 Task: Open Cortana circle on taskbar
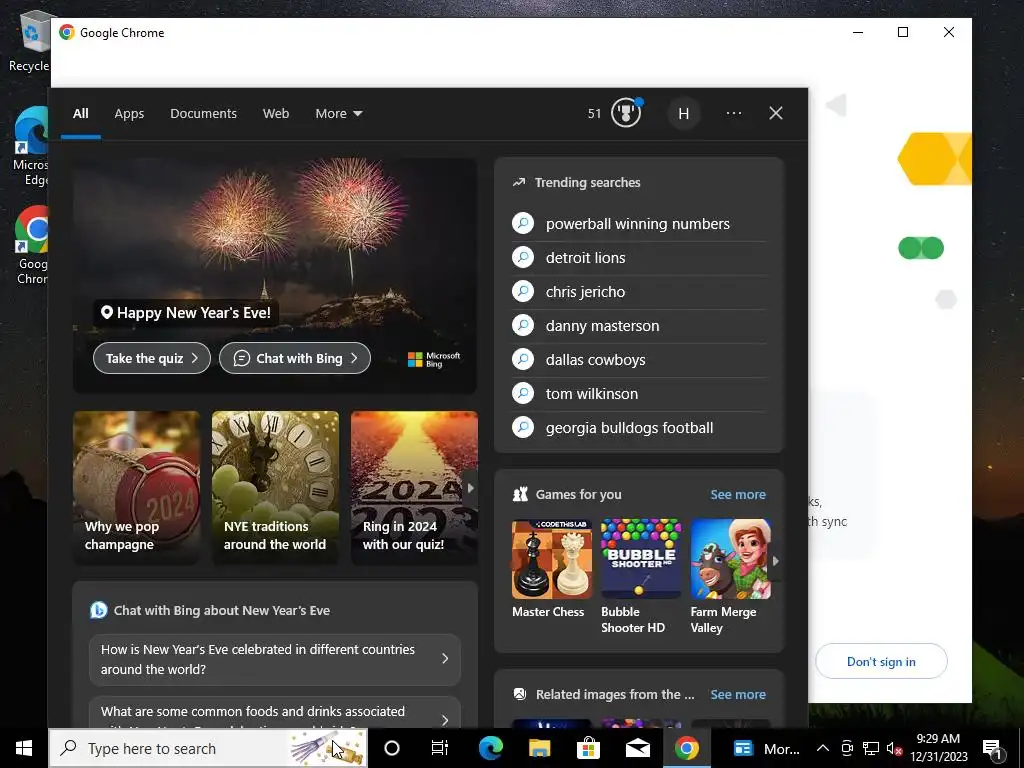(x=392, y=748)
